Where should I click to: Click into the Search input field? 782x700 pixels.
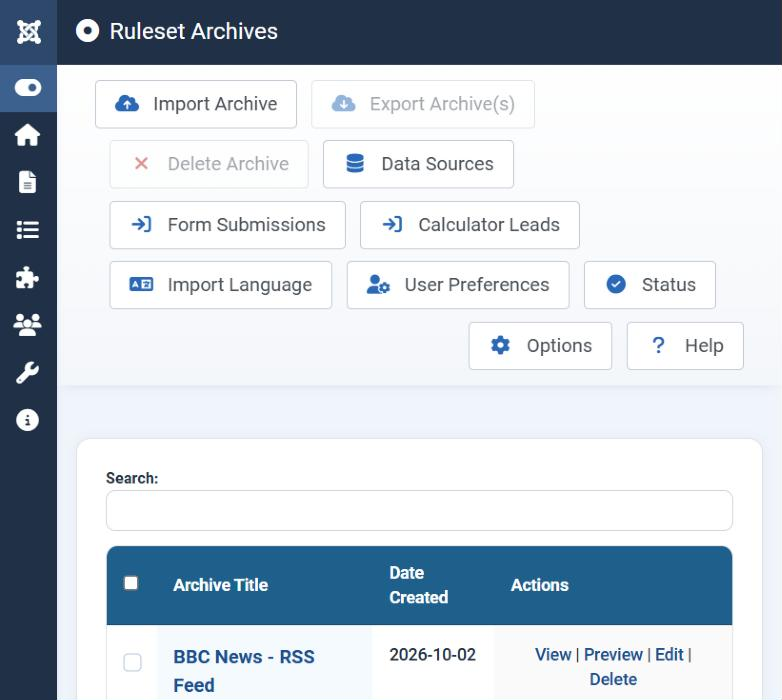419,511
